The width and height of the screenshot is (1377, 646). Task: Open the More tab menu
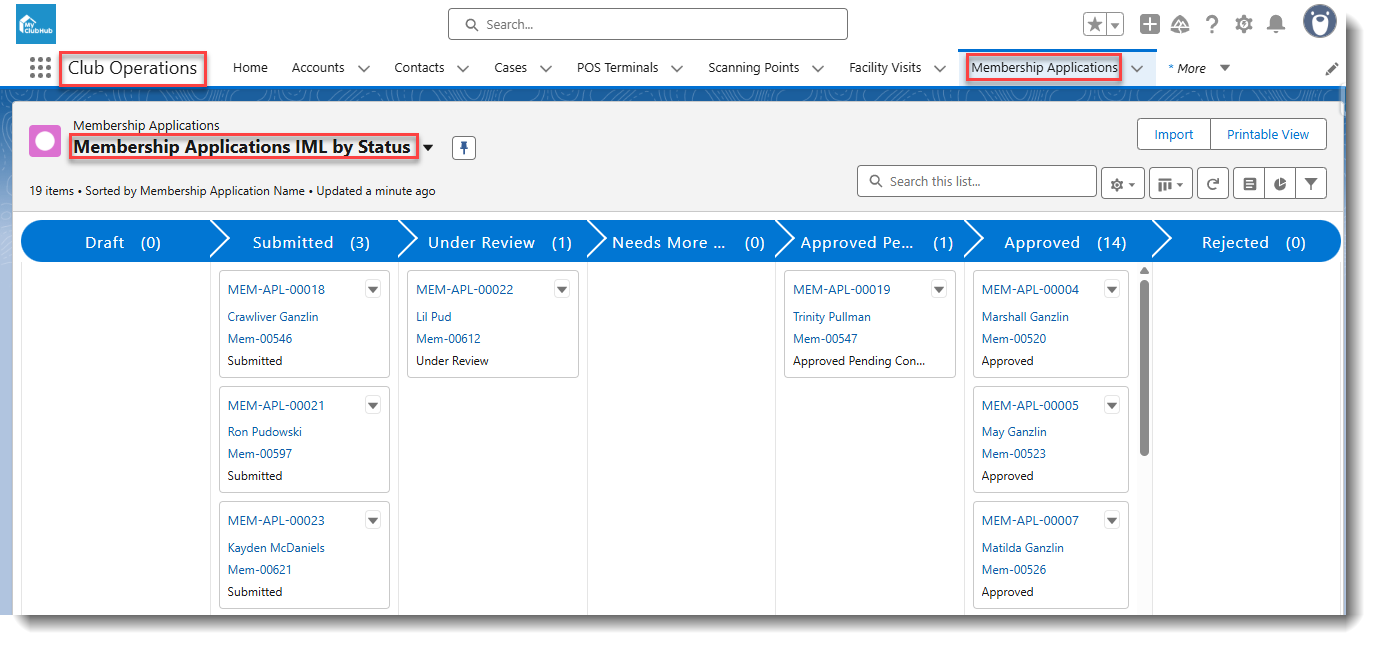pyautogui.click(x=1196, y=68)
